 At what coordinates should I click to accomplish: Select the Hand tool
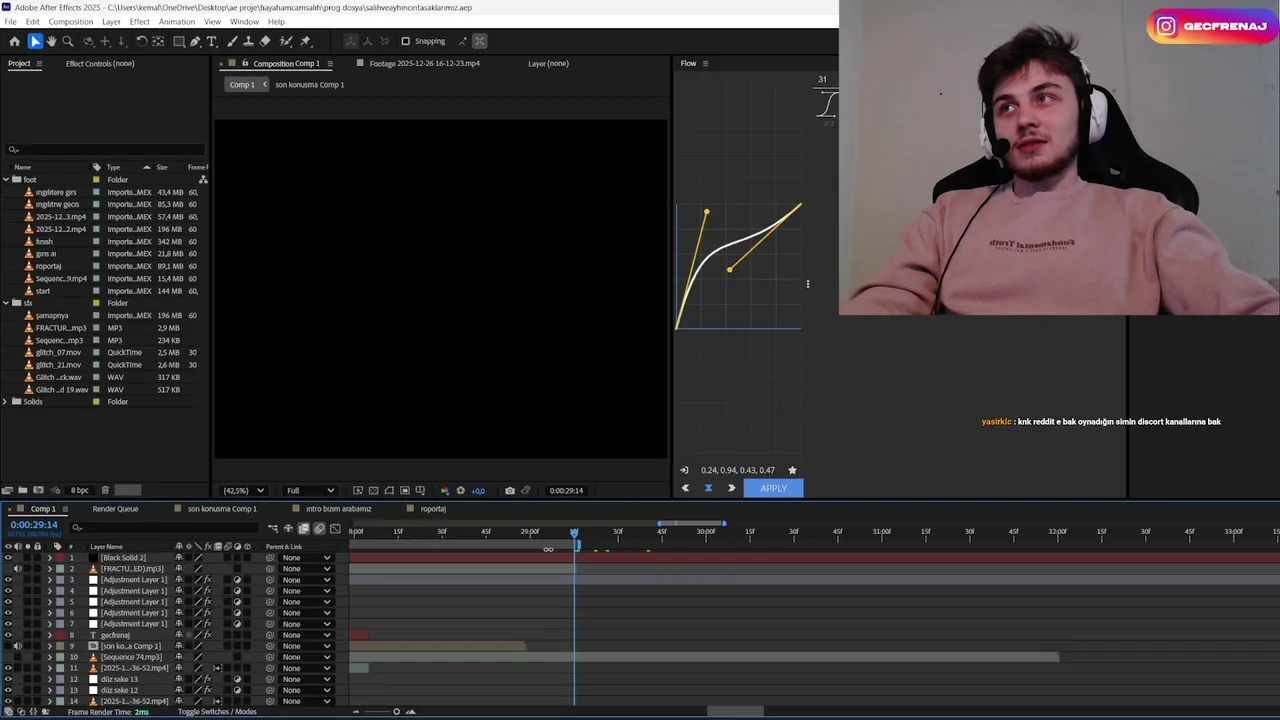(x=51, y=41)
